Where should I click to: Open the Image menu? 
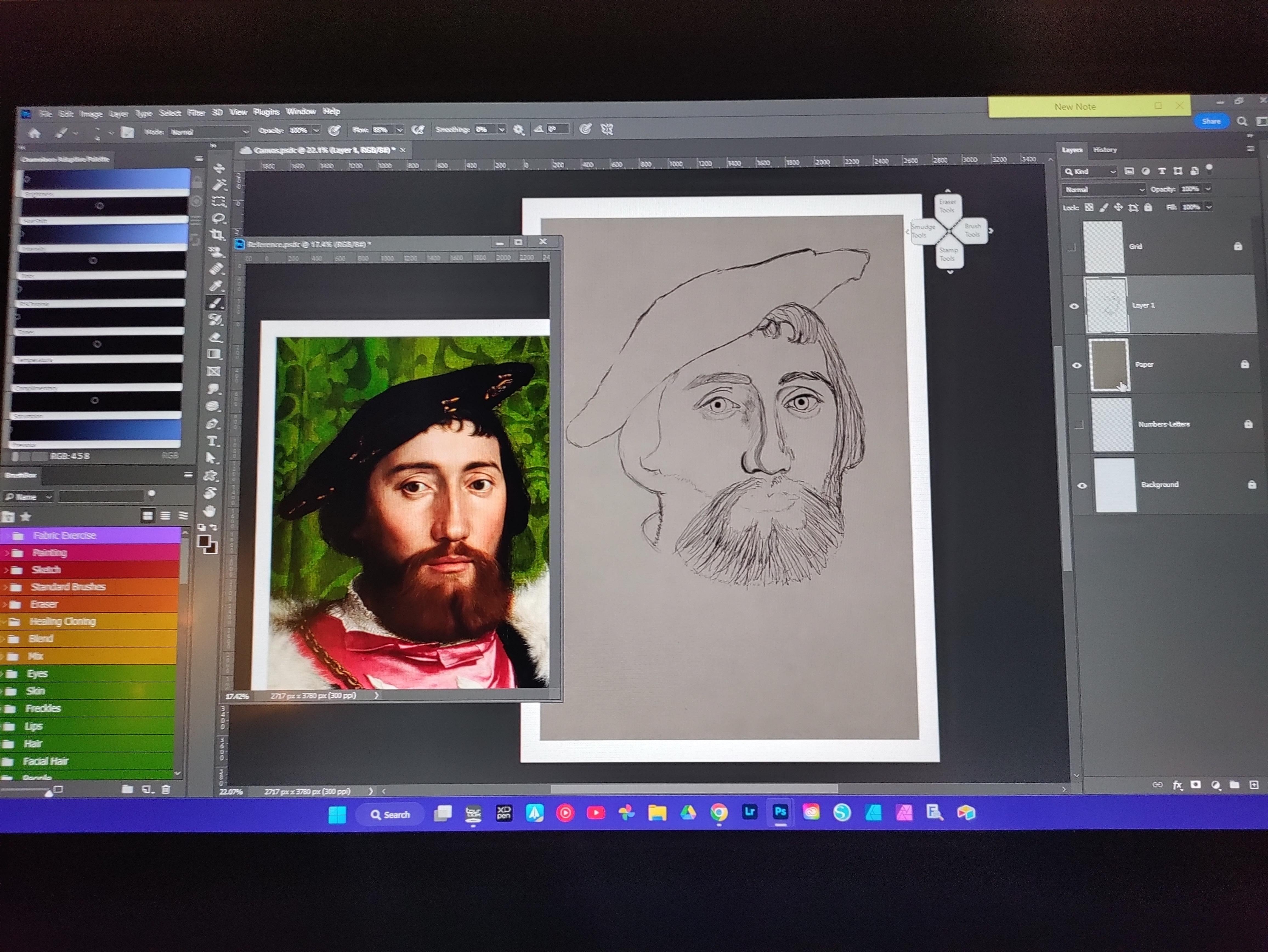(x=91, y=114)
